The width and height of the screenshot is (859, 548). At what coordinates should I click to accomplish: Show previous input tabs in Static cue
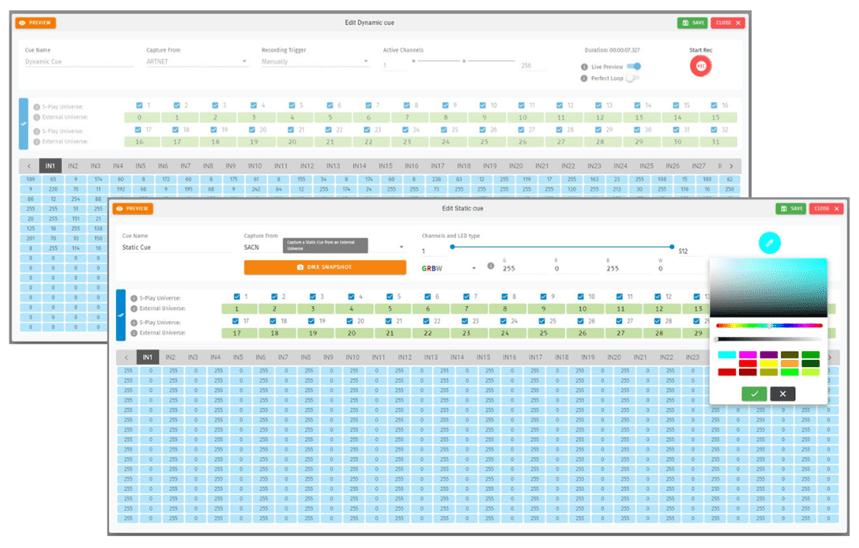coord(127,357)
